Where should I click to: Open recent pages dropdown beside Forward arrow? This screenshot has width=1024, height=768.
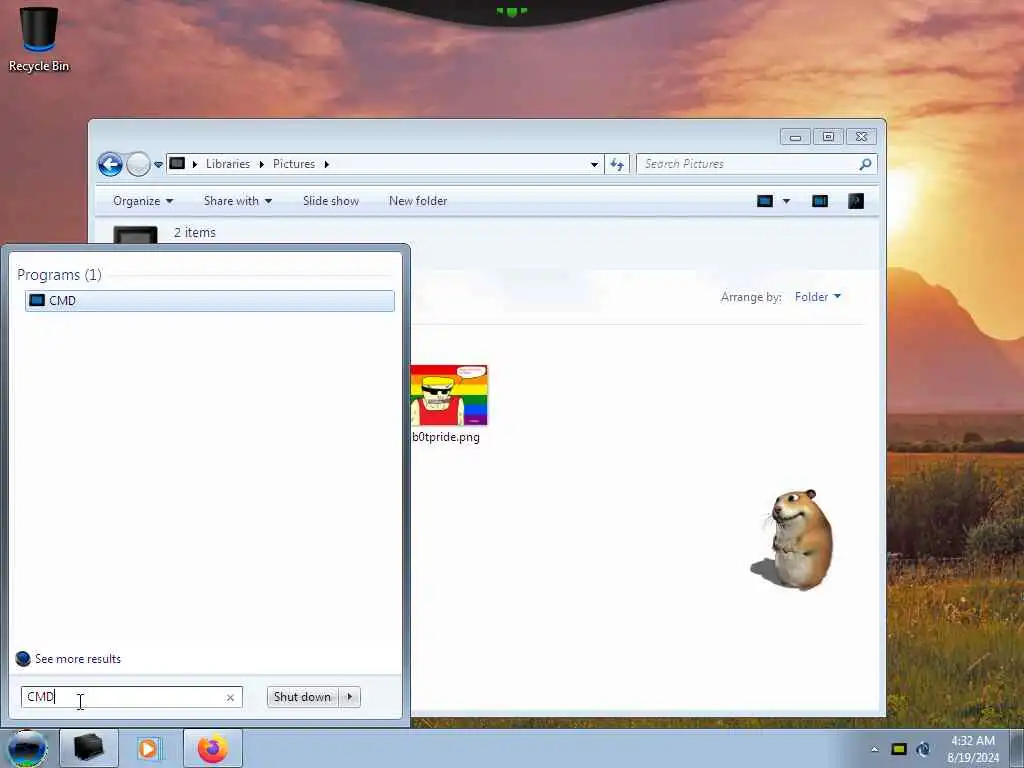pos(158,165)
